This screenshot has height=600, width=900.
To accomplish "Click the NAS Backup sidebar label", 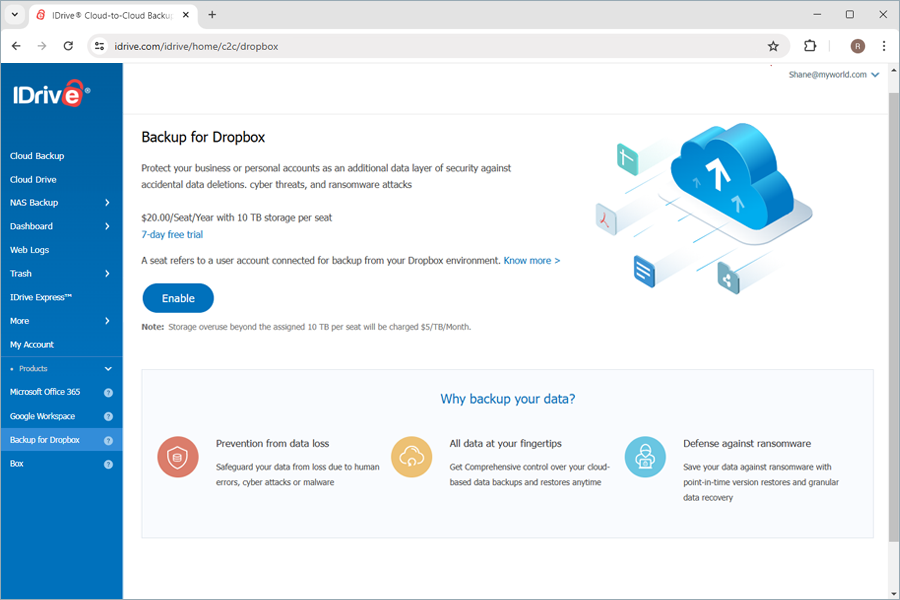I will coord(34,203).
